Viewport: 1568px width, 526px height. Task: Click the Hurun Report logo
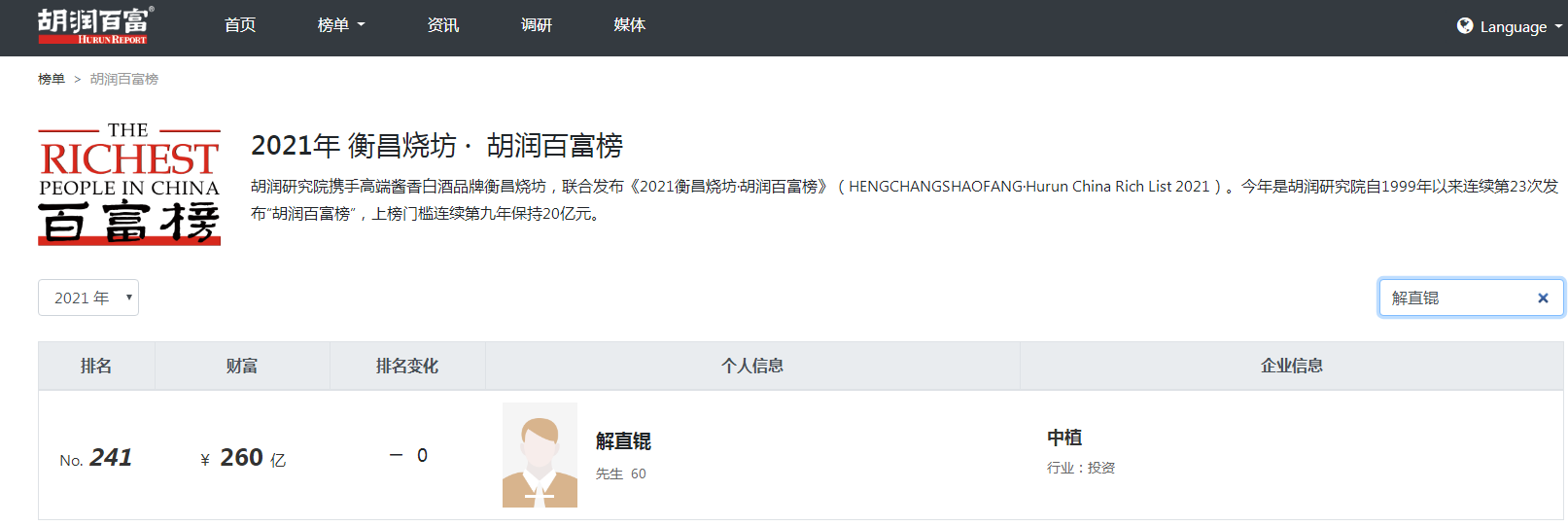(x=95, y=26)
